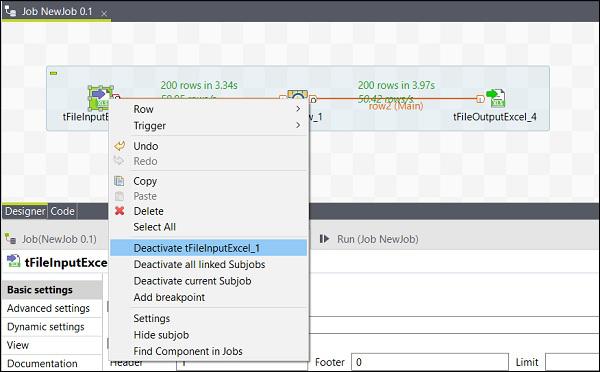Screen dimensions: 600x372
Task: Open Settings from context menu
Action: [209, 318]
